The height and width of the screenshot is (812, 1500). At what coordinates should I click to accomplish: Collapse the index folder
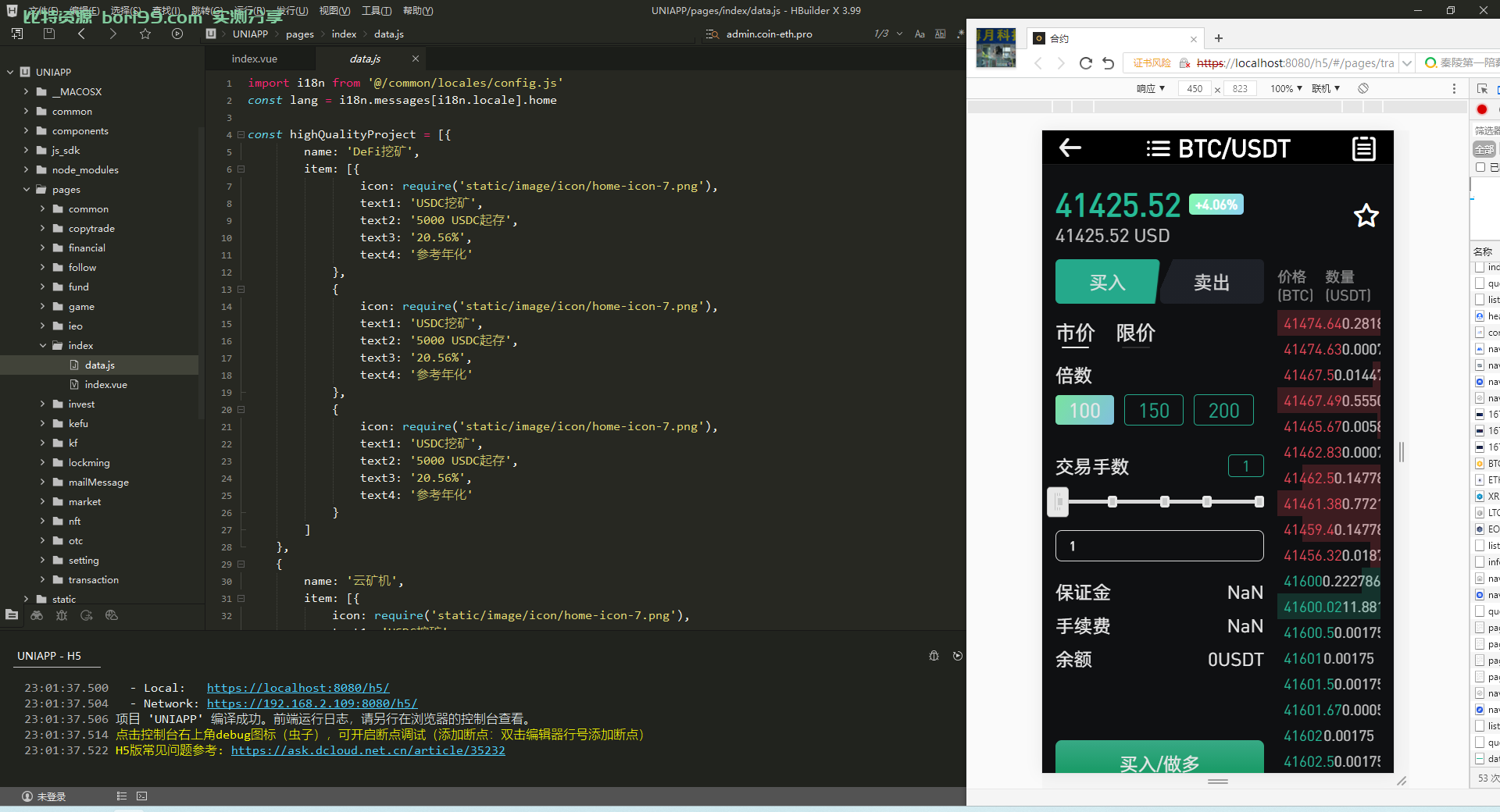point(42,345)
